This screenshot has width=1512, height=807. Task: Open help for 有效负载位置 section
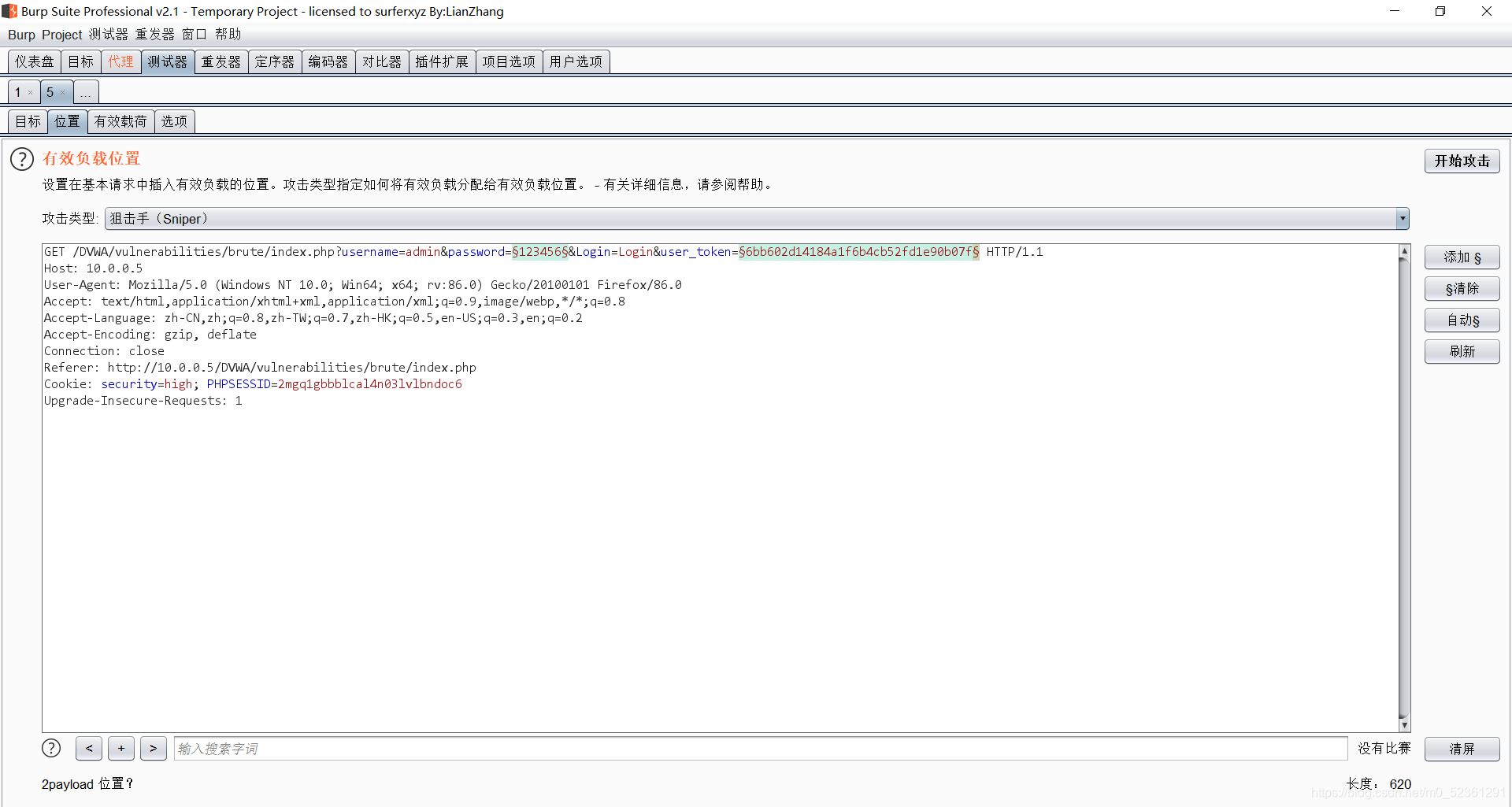[x=22, y=159]
